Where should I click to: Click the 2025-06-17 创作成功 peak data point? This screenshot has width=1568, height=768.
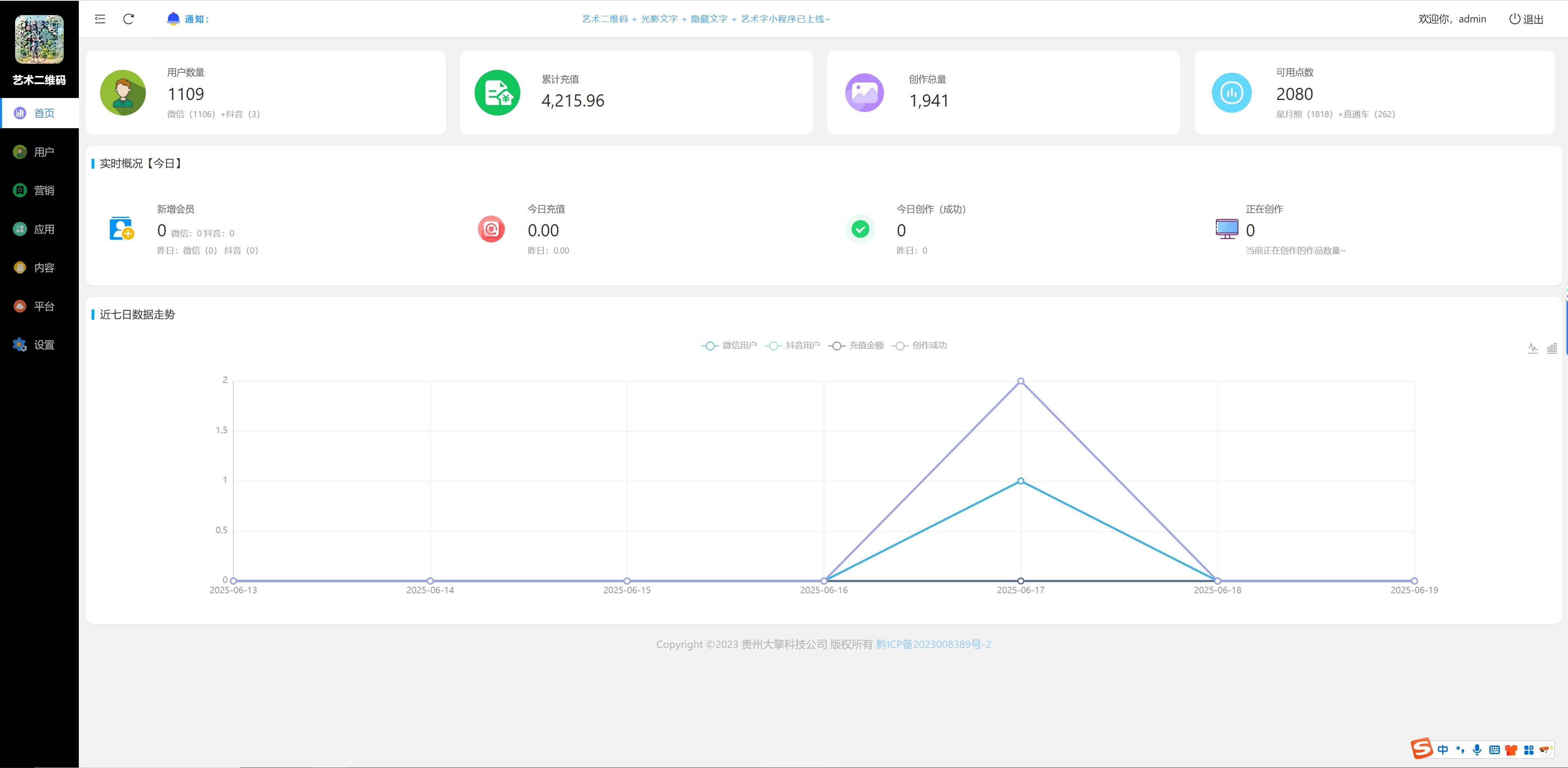tap(1021, 382)
